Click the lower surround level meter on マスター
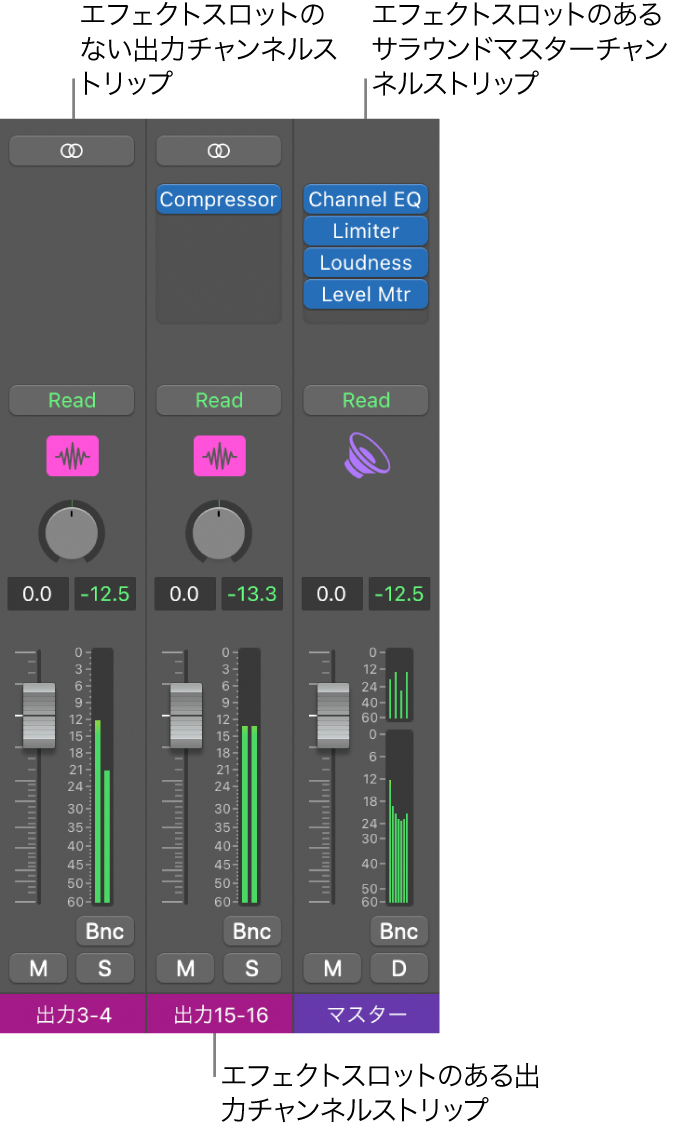The height and width of the screenshot is (1133, 681). coord(399,818)
